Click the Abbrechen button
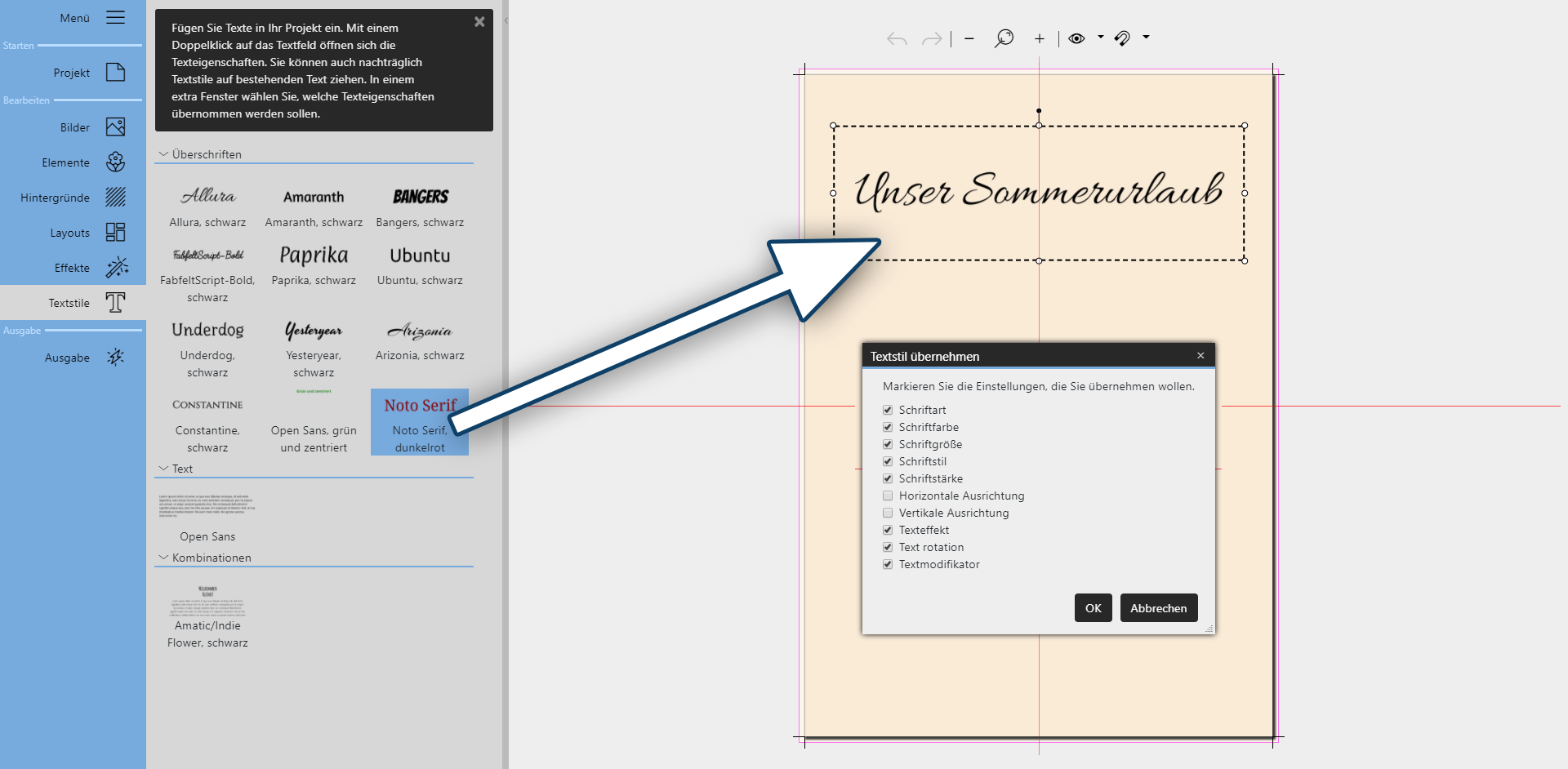 pyautogui.click(x=1158, y=608)
